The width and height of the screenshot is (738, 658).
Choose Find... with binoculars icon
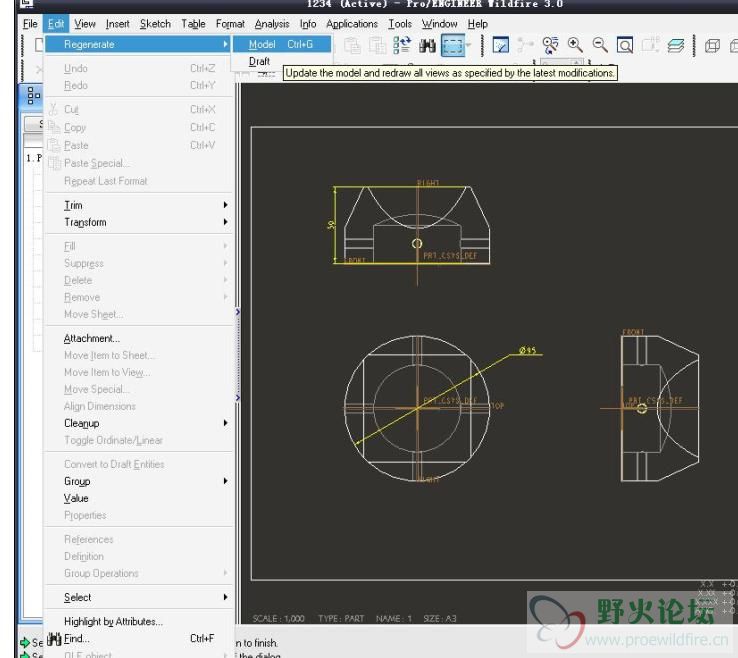coord(139,638)
